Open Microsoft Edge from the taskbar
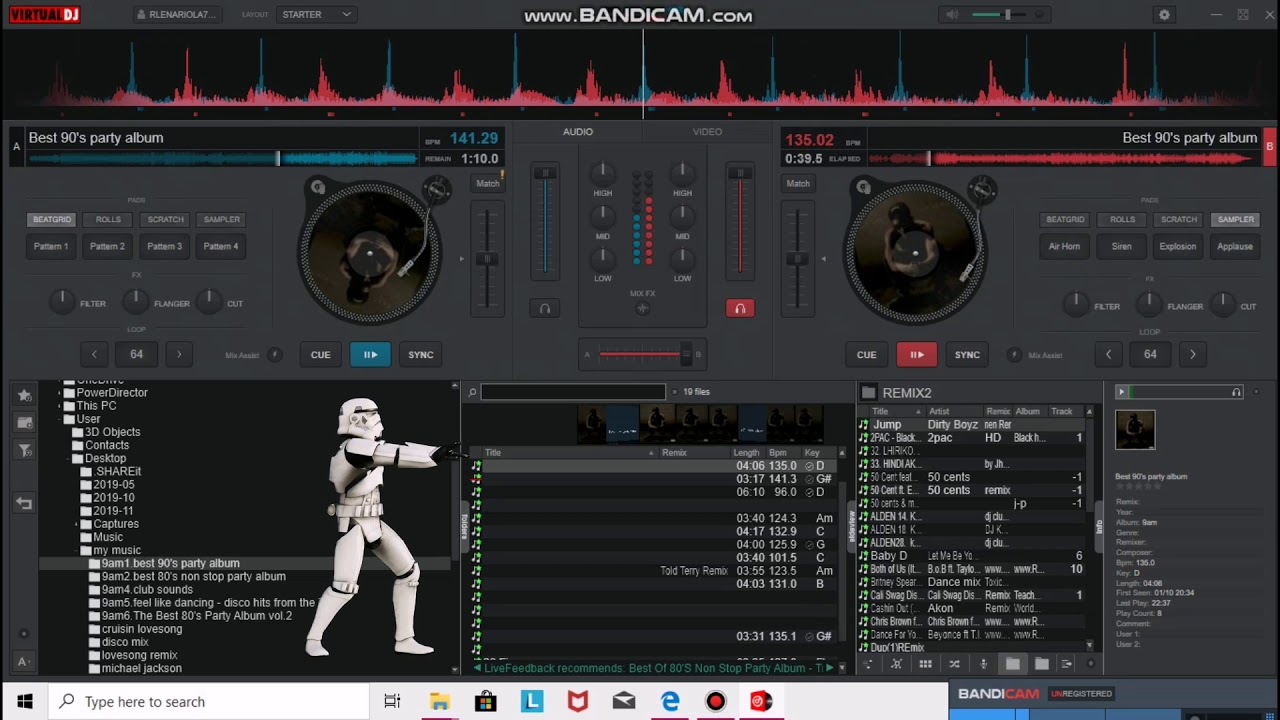Screen dimensions: 1280x720 (x=670, y=702)
